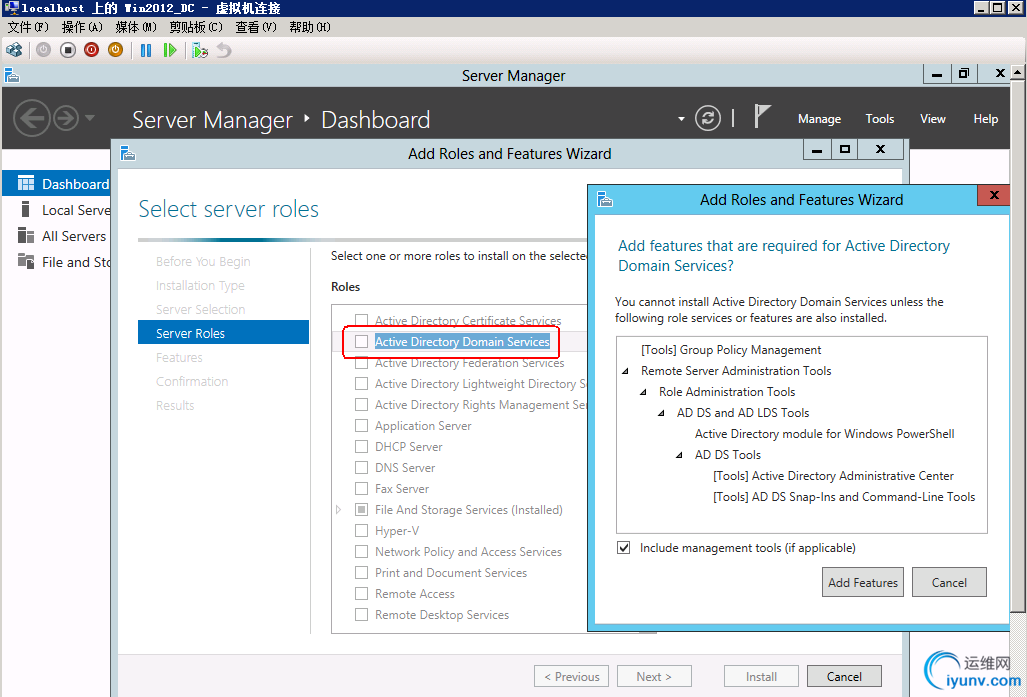This screenshot has width=1027, height=697.
Task: Click the grey Start VM power icon
Action: point(43,50)
